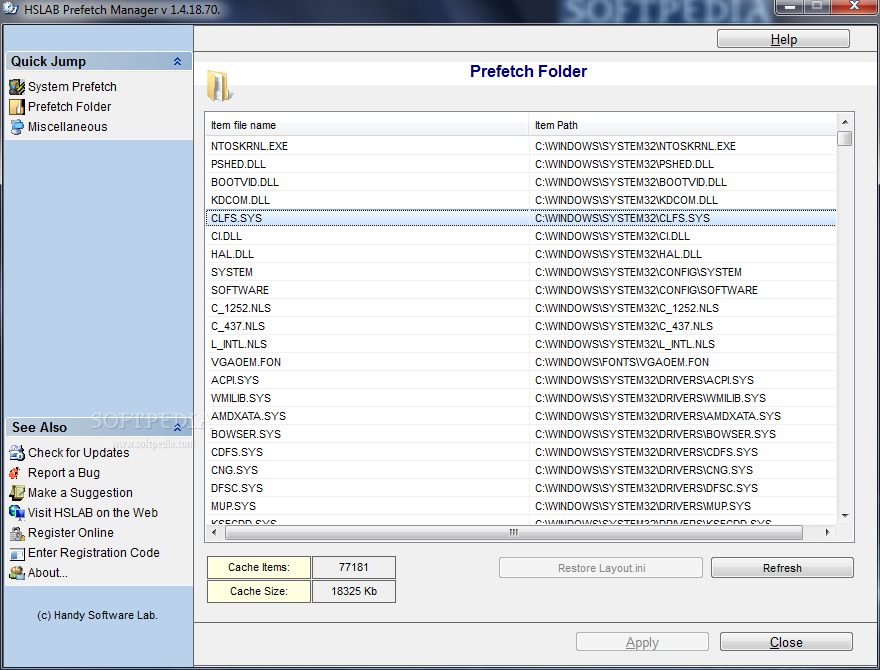Screen dimensions: 880x670
Task: Open the System Prefetch link
Action: [72, 86]
